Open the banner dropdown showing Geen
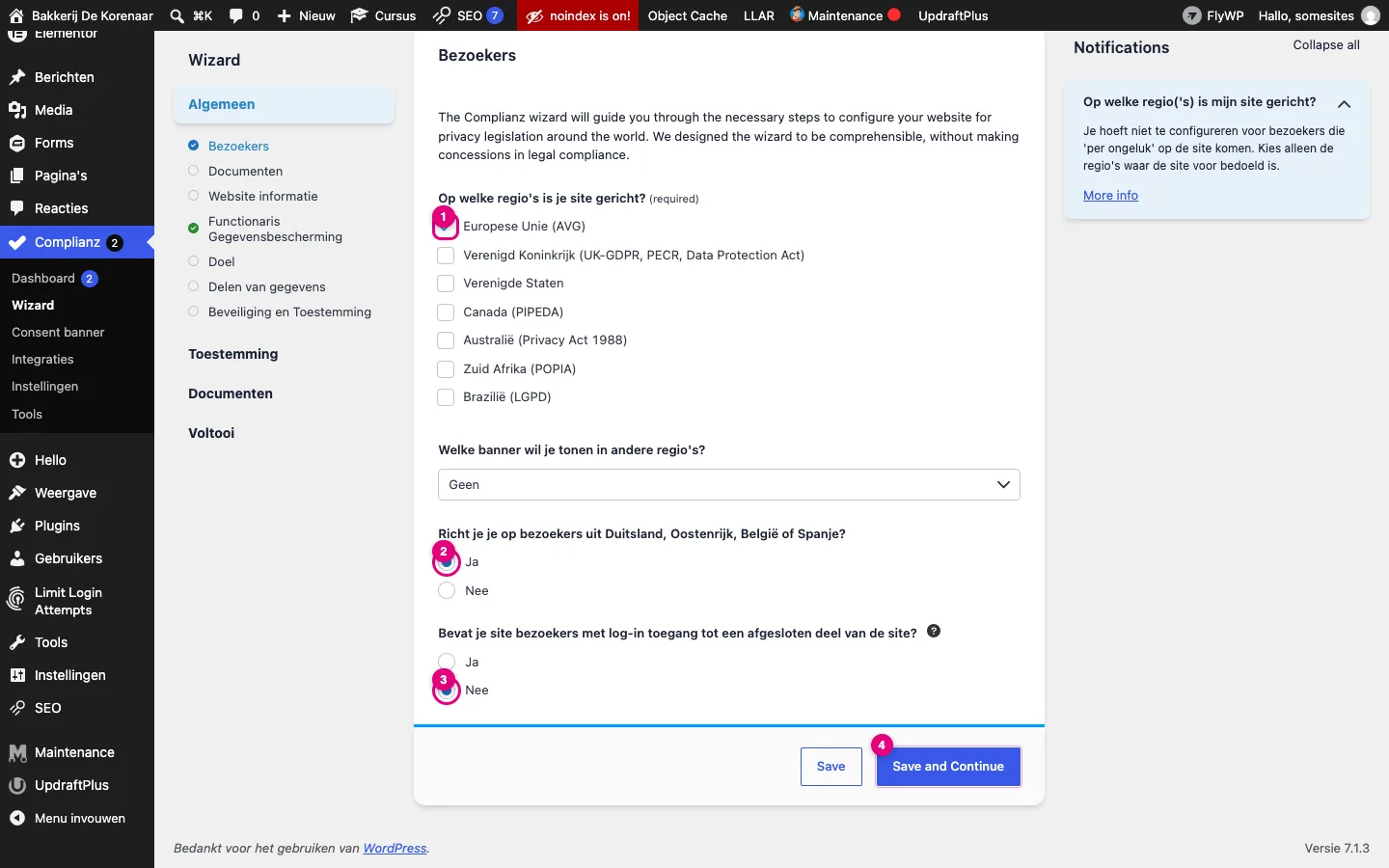 tap(729, 485)
